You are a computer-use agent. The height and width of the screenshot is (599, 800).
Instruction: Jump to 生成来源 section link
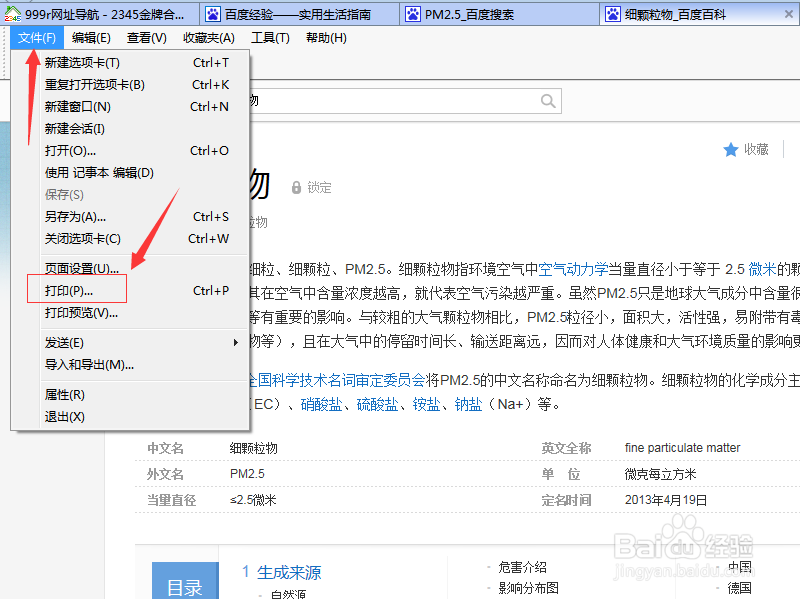click(x=289, y=572)
